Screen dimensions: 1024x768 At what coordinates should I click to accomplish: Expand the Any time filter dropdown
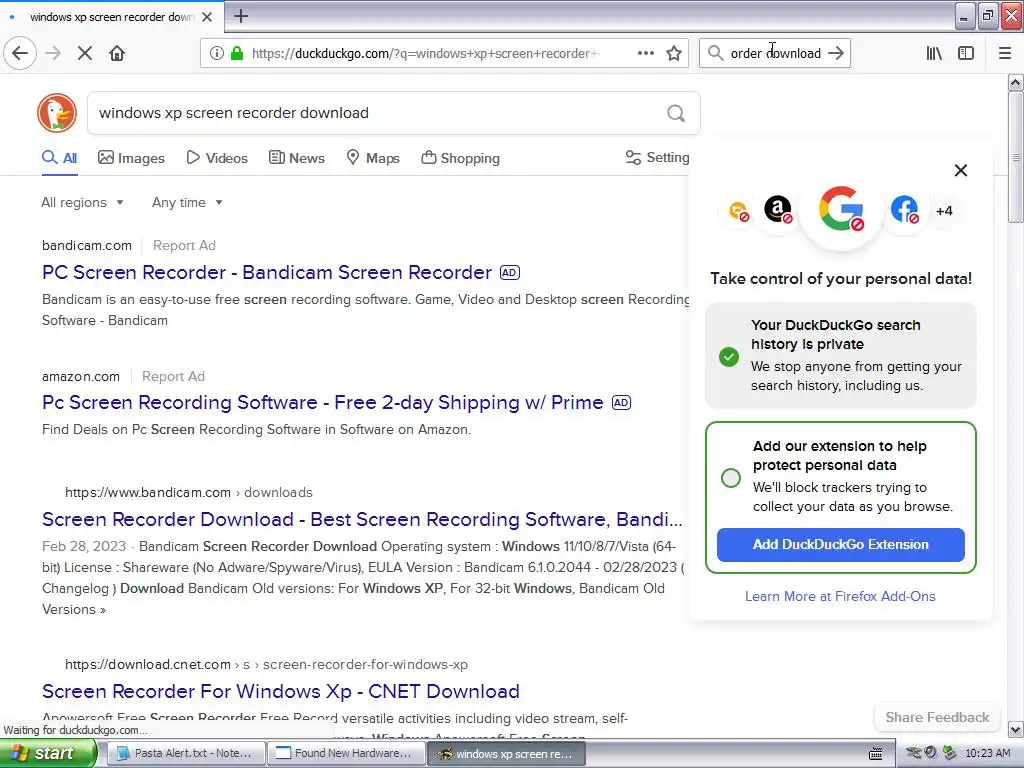pos(187,202)
